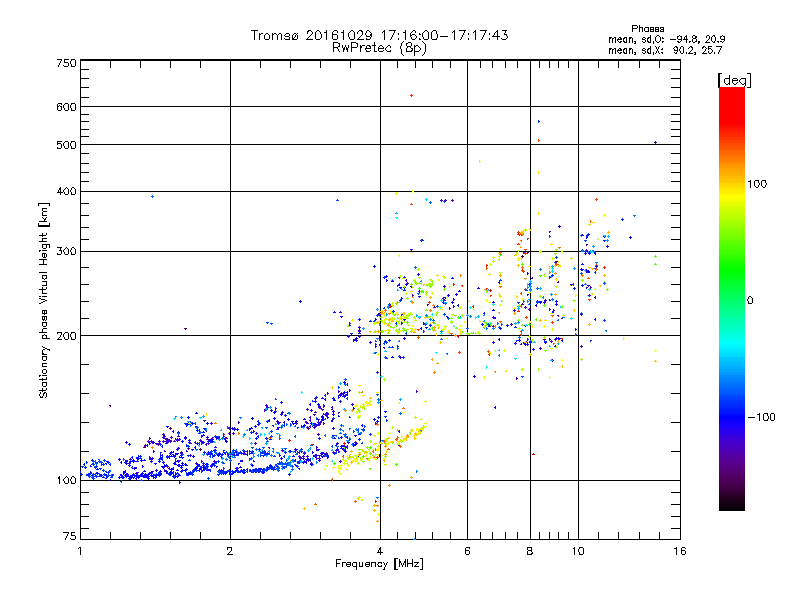800x600 pixels.
Task: Click the frequency axis tick "1"
Action: coord(80,551)
